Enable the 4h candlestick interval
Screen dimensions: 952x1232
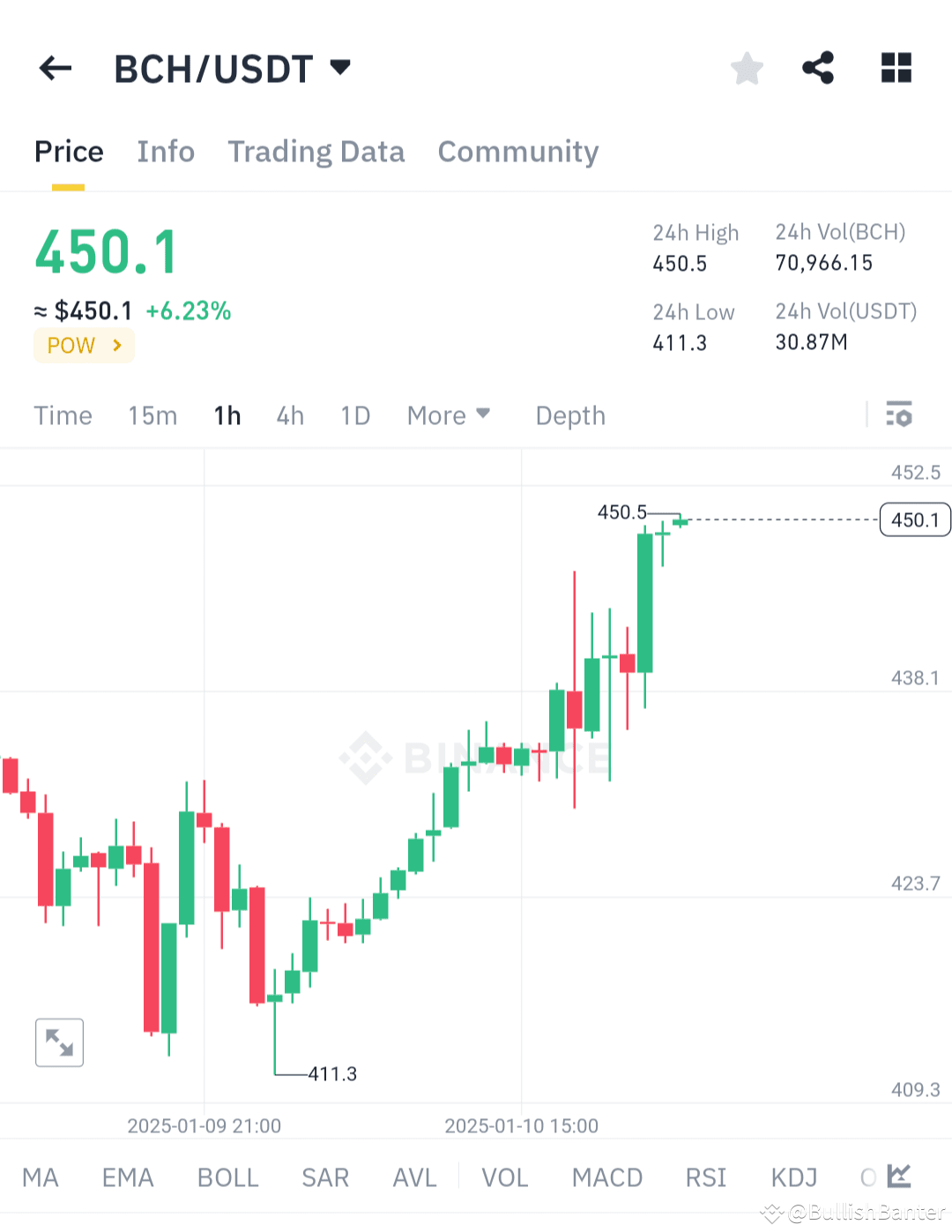click(289, 414)
